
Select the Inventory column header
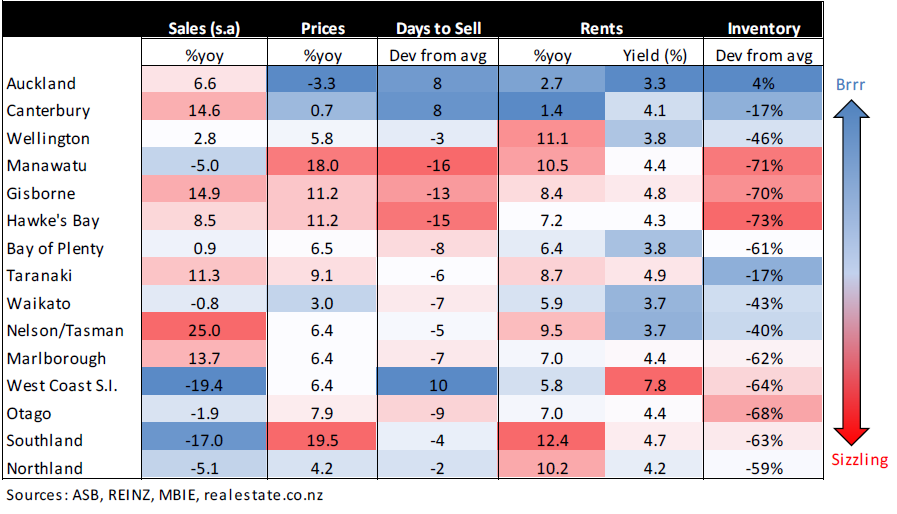pyautogui.click(x=763, y=29)
